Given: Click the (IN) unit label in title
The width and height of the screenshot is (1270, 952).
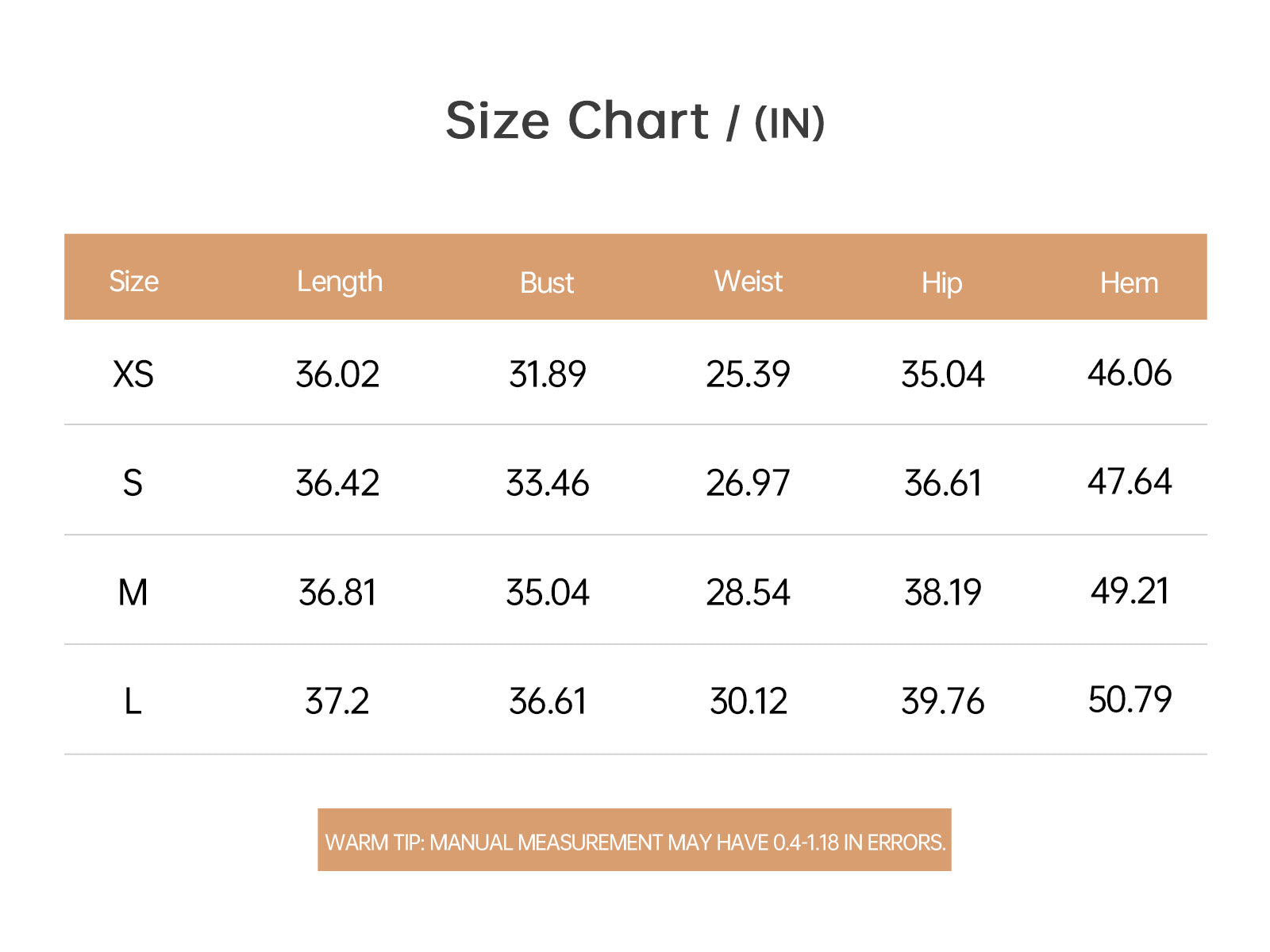Looking at the screenshot, I should 790,124.
